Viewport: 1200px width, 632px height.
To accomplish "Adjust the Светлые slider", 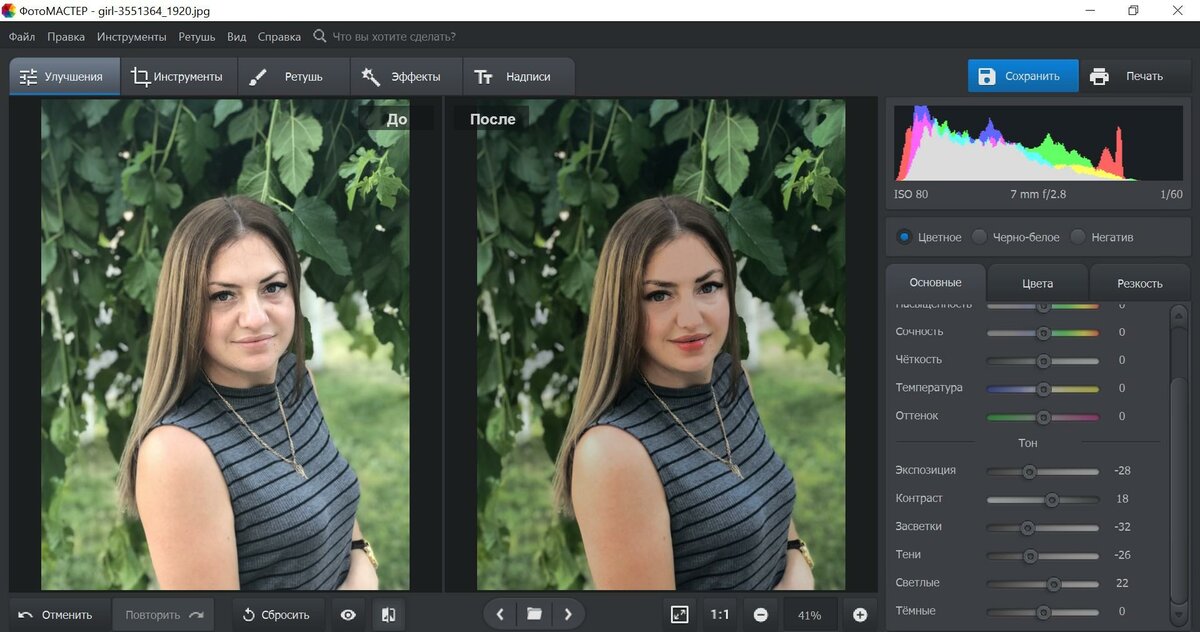I will click(1043, 583).
